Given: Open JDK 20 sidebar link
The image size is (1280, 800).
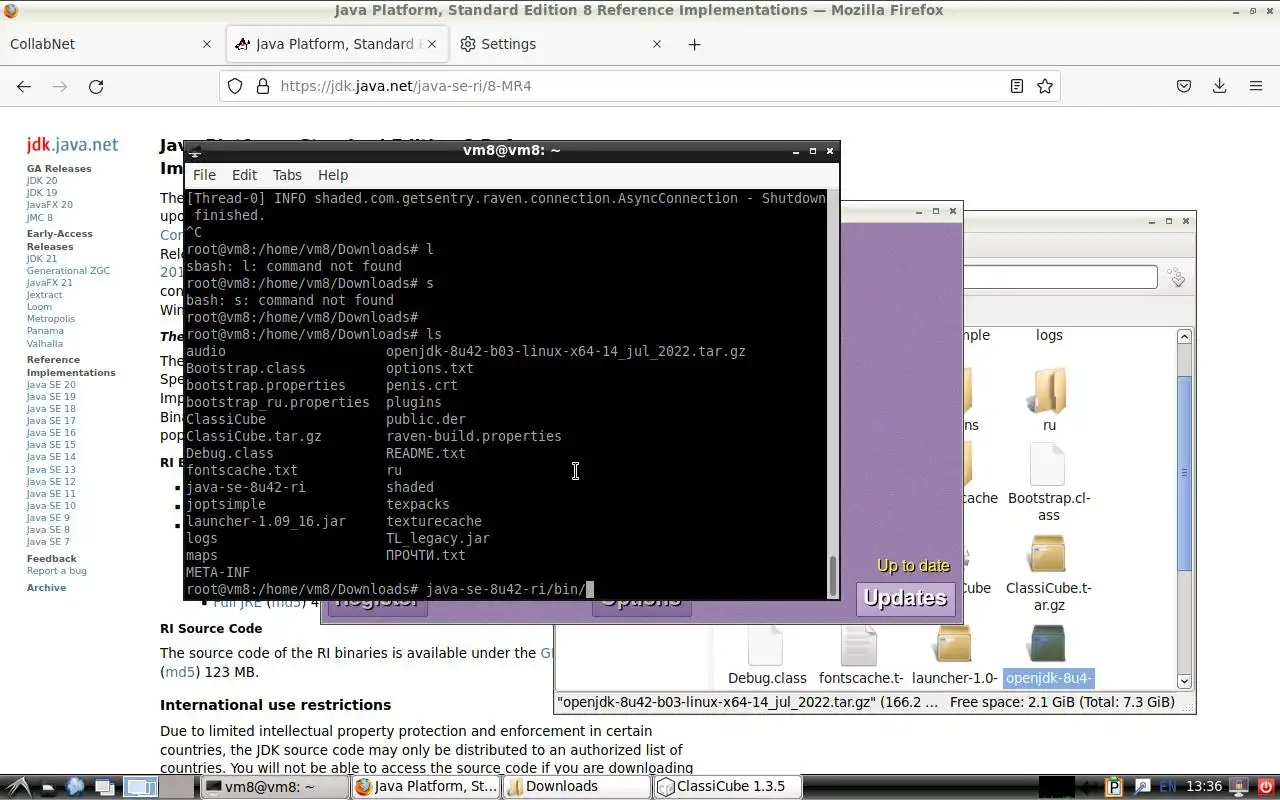Looking at the screenshot, I should click(x=42, y=181).
